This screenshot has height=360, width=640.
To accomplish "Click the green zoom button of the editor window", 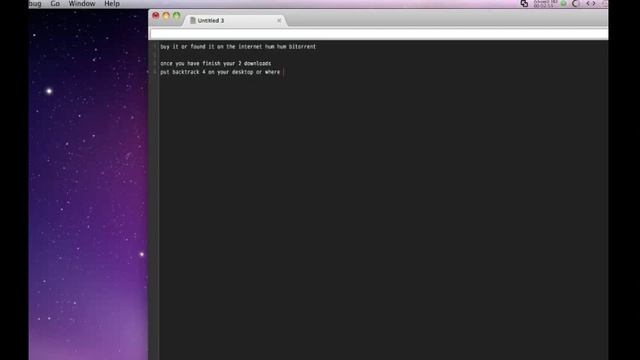I will pyautogui.click(x=176, y=16).
